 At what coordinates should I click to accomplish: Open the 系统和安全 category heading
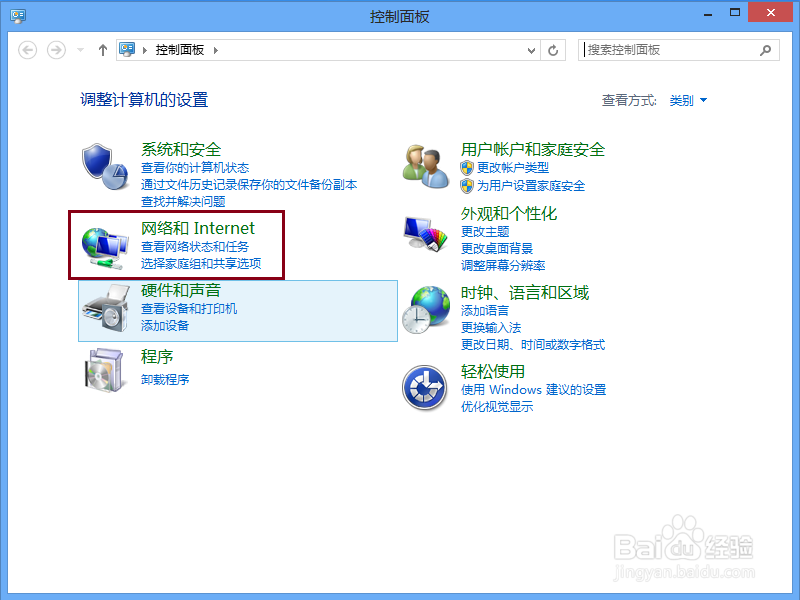181,149
